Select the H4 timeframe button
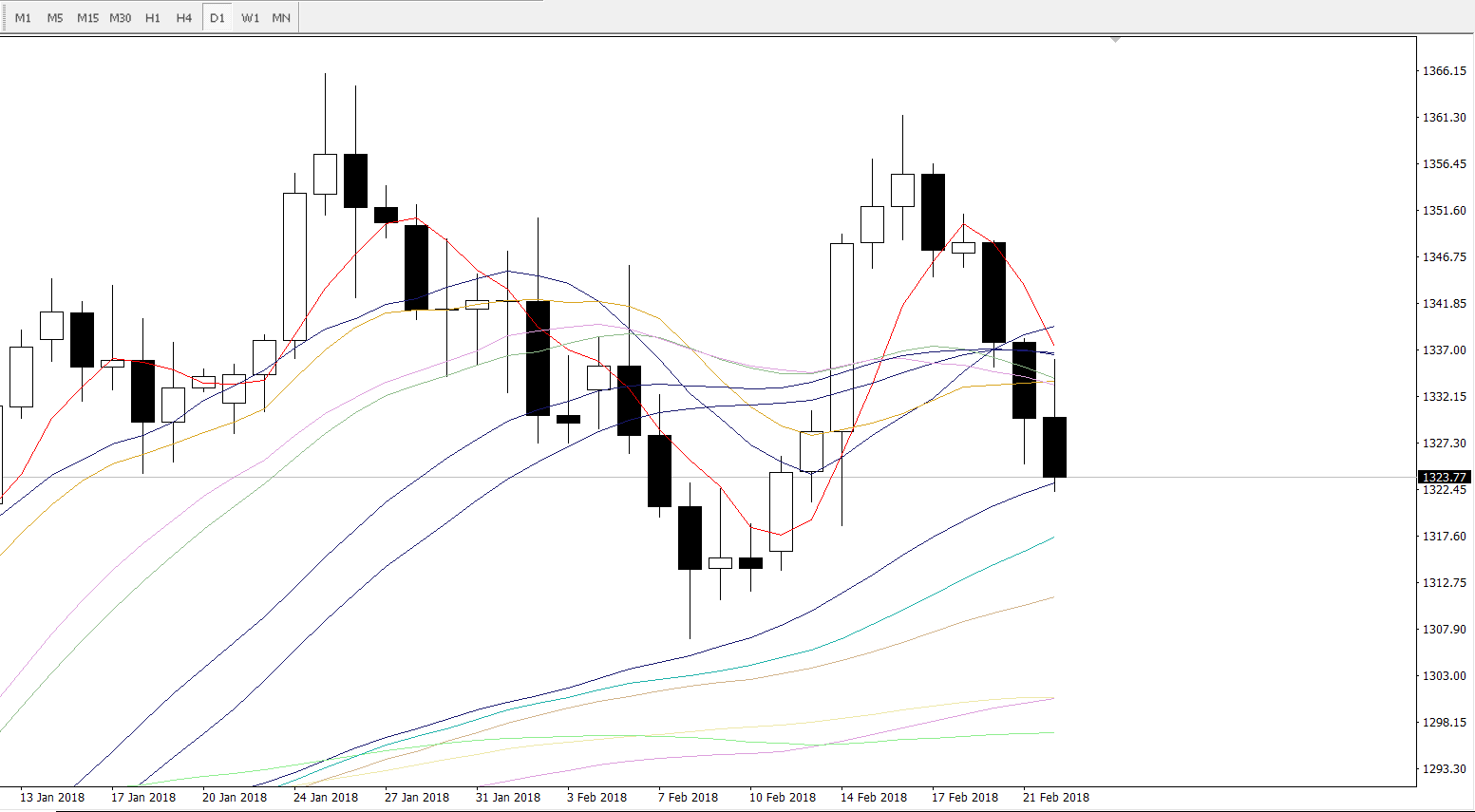Screen dimensions: 1475x812 coord(184,18)
